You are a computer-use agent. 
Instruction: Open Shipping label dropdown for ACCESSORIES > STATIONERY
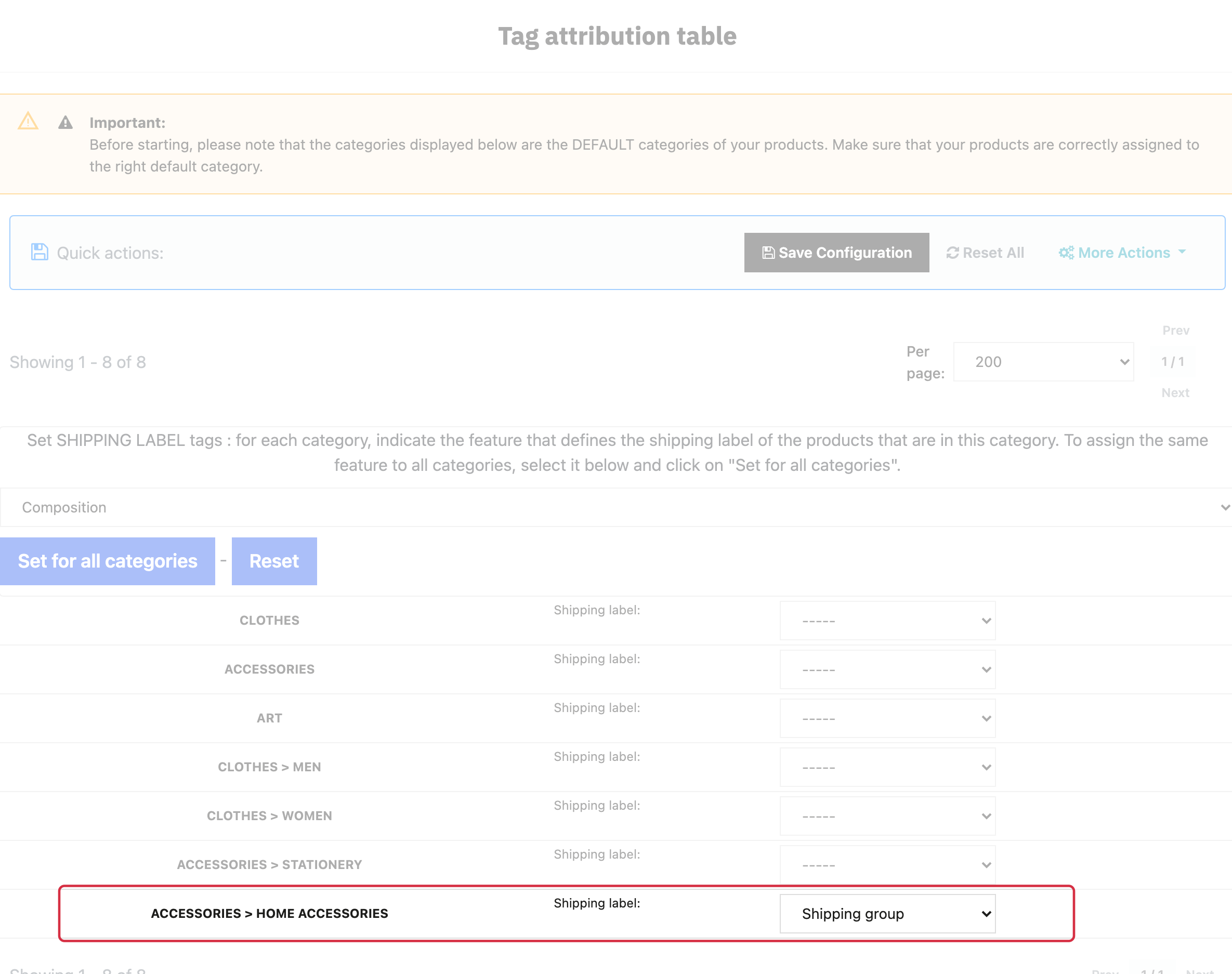(x=887, y=864)
